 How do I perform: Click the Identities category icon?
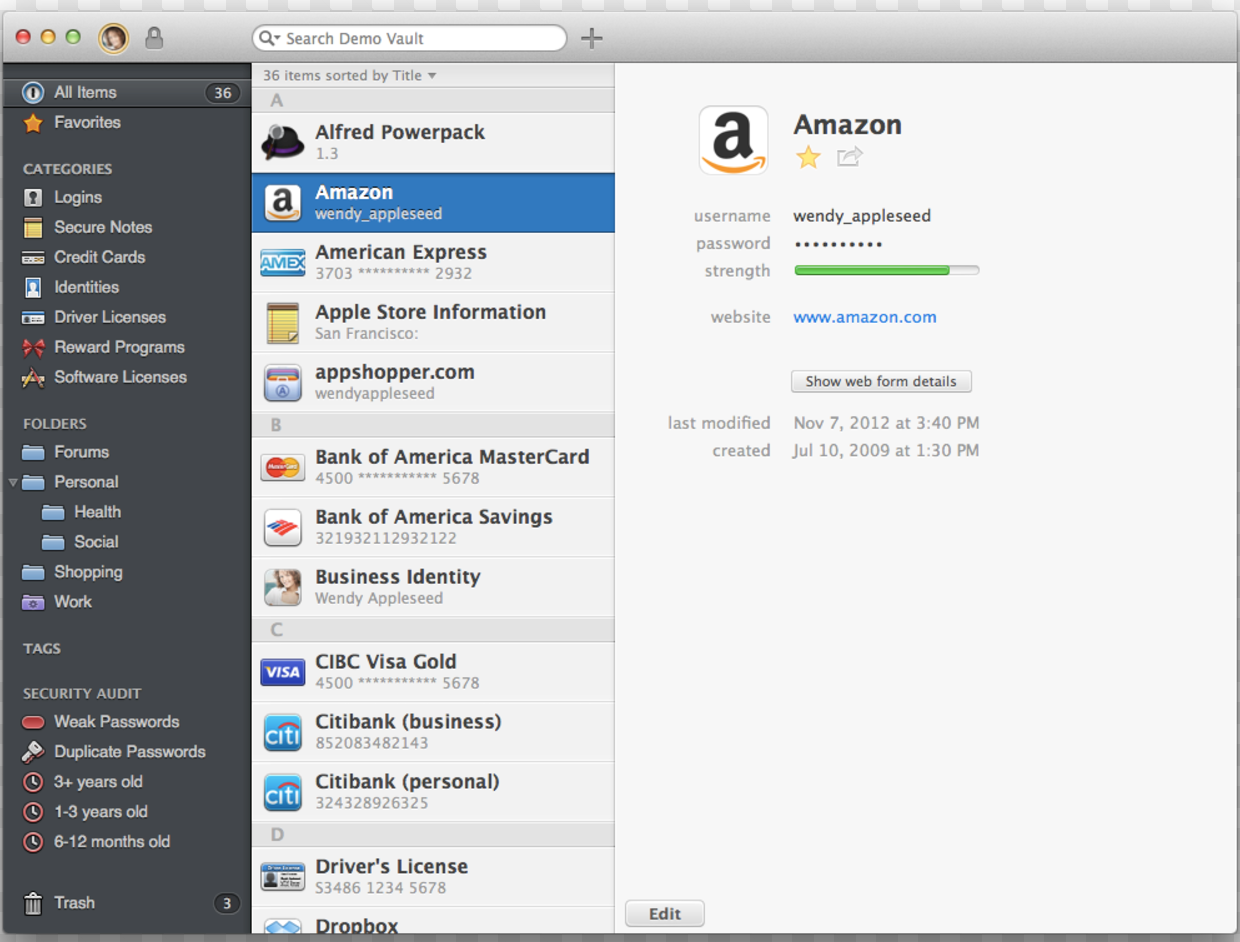point(33,288)
